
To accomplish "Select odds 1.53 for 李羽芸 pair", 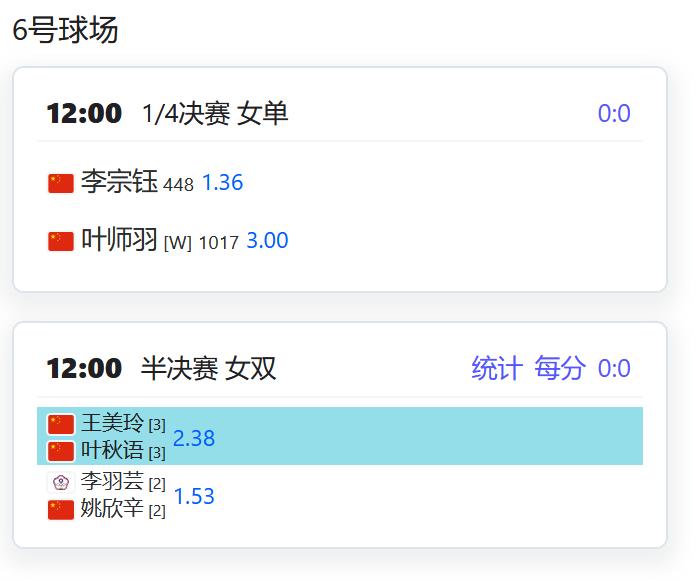I will (194, 496).
